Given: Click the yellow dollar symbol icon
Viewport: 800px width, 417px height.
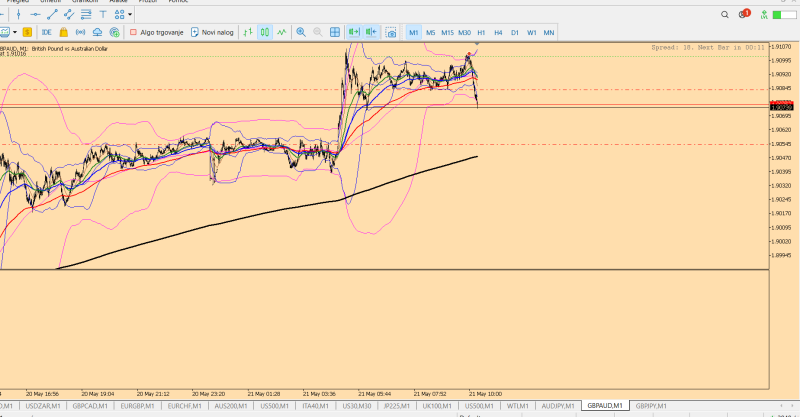Looking at the screenshot, I should [x=27, y=32].
